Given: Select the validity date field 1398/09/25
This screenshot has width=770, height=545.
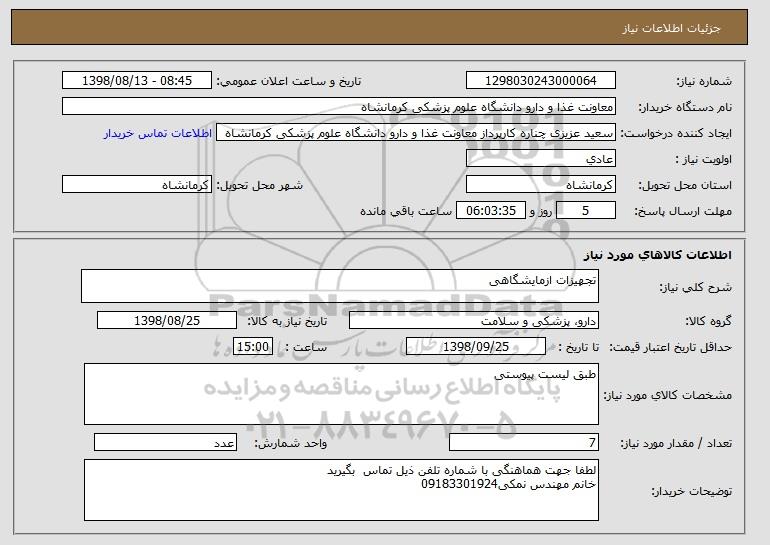Looking at the screenshot, I should pos(476,347).
